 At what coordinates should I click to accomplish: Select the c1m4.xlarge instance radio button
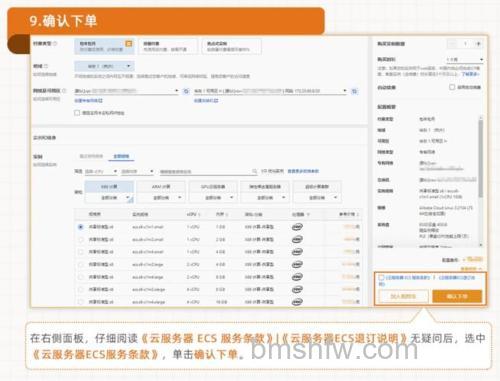pos(81,302)
